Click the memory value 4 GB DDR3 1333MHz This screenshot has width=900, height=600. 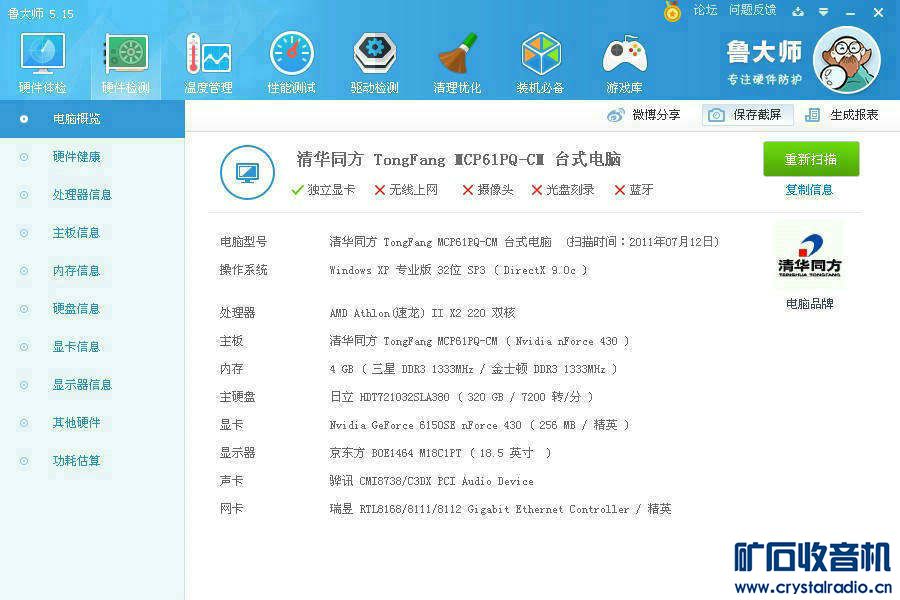pos(473,369)
